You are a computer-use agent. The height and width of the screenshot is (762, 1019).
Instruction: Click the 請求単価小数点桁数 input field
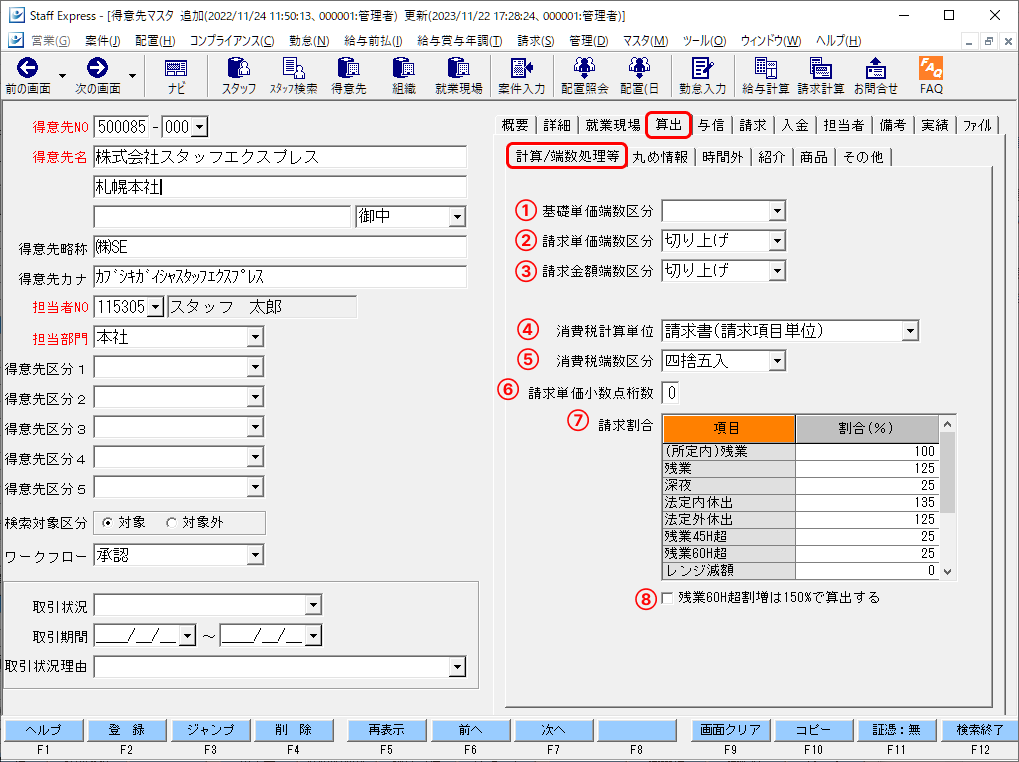pos(670,392)
